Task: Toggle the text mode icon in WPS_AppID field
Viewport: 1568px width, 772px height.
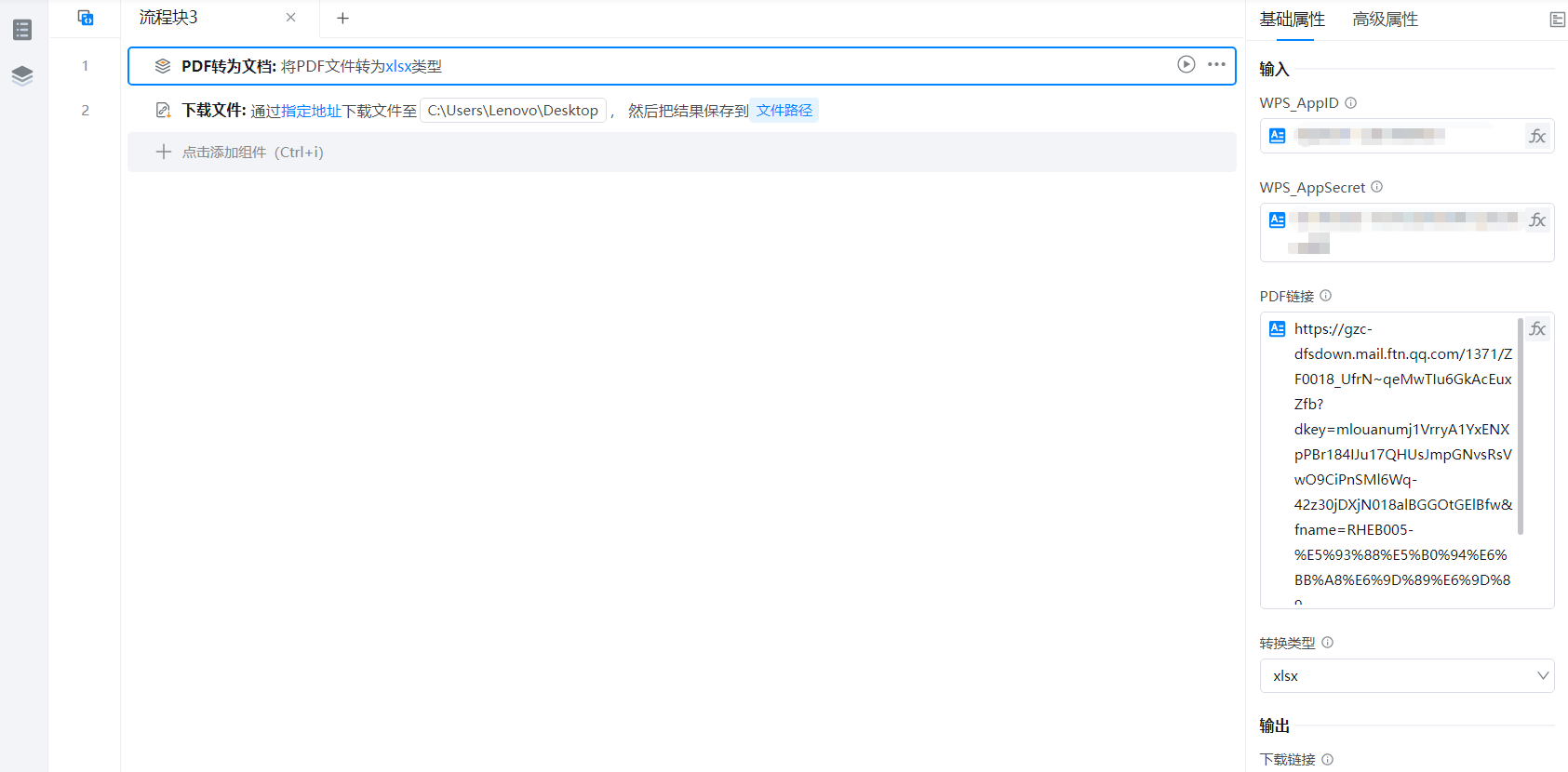Action: coord(1277,136)
